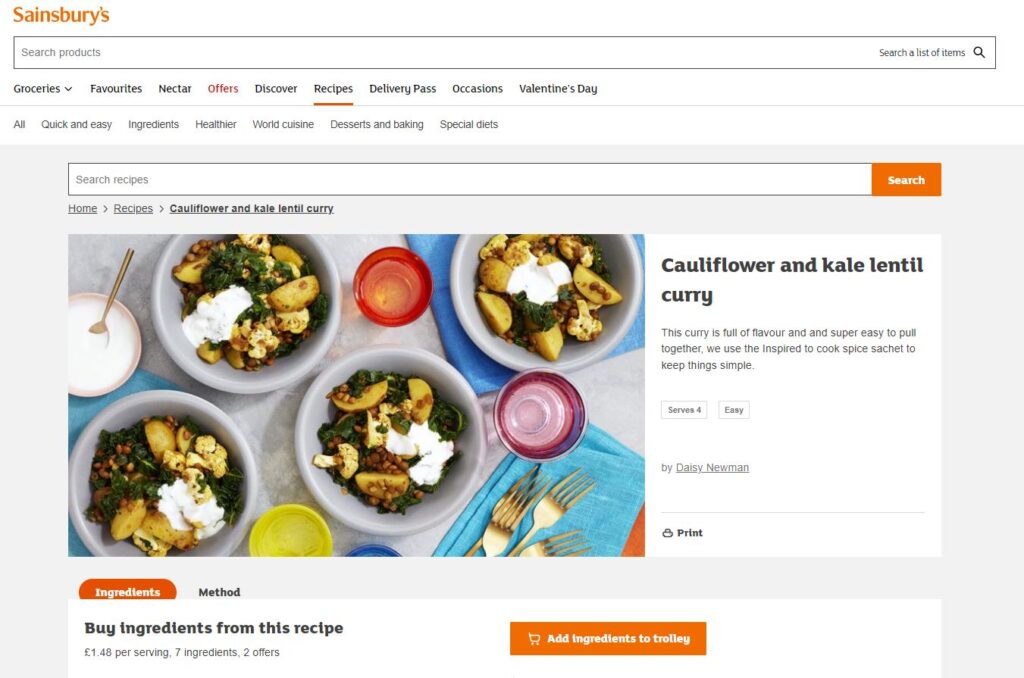Screen dimensions: 1024x678
Task: Click the Print printer icon
Action: 667,533
